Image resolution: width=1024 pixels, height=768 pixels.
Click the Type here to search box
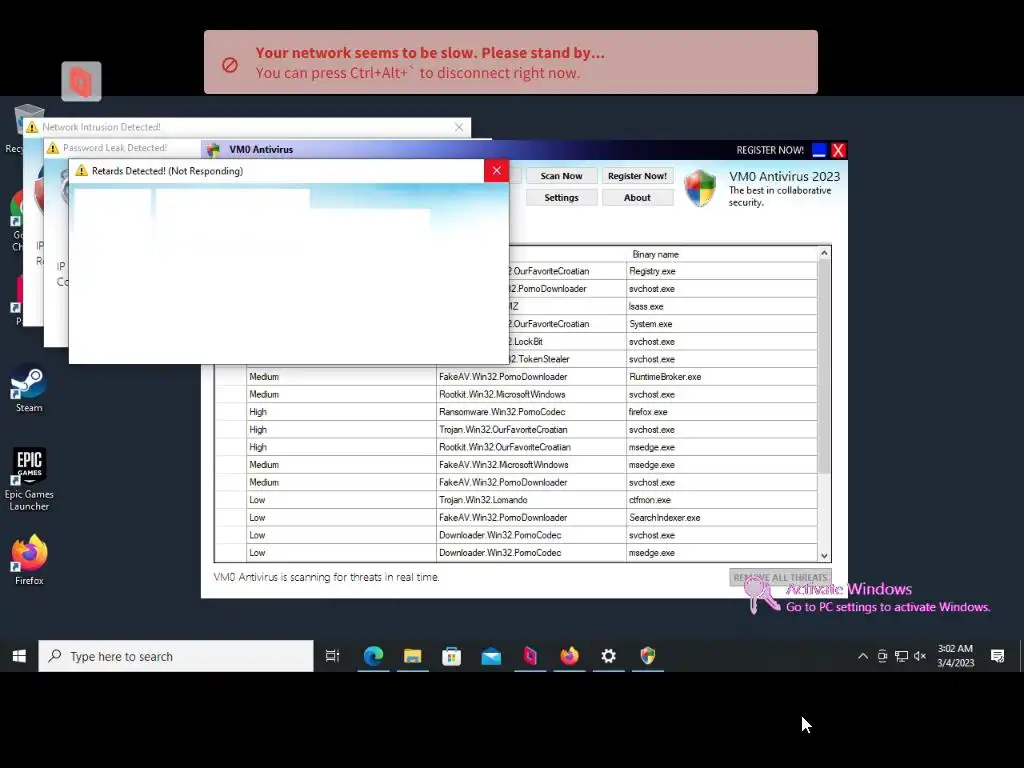click(x=176, y=656)
